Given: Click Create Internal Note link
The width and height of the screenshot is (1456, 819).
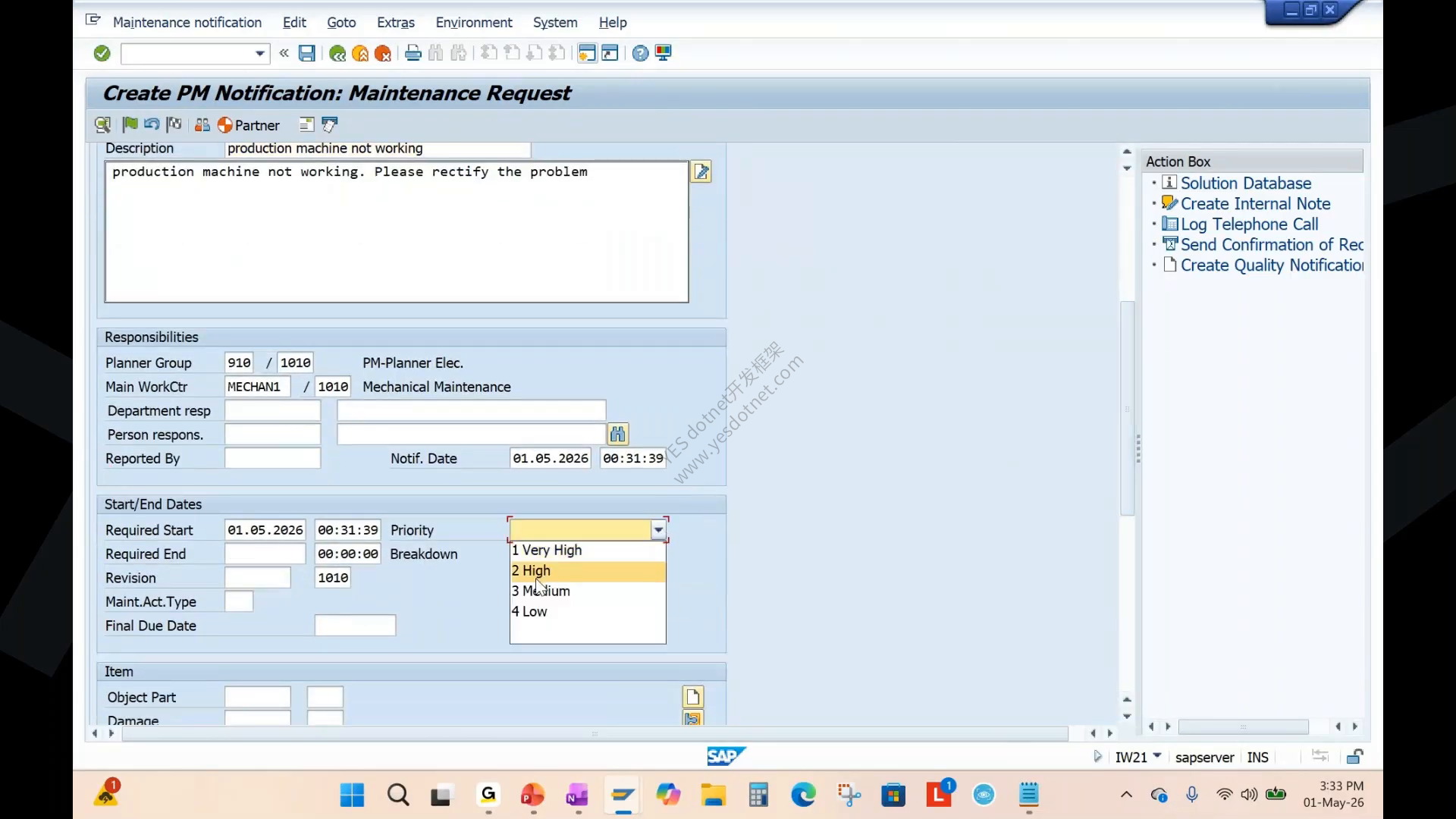Looking at the screenshot, I should [x=1255, y=204].
